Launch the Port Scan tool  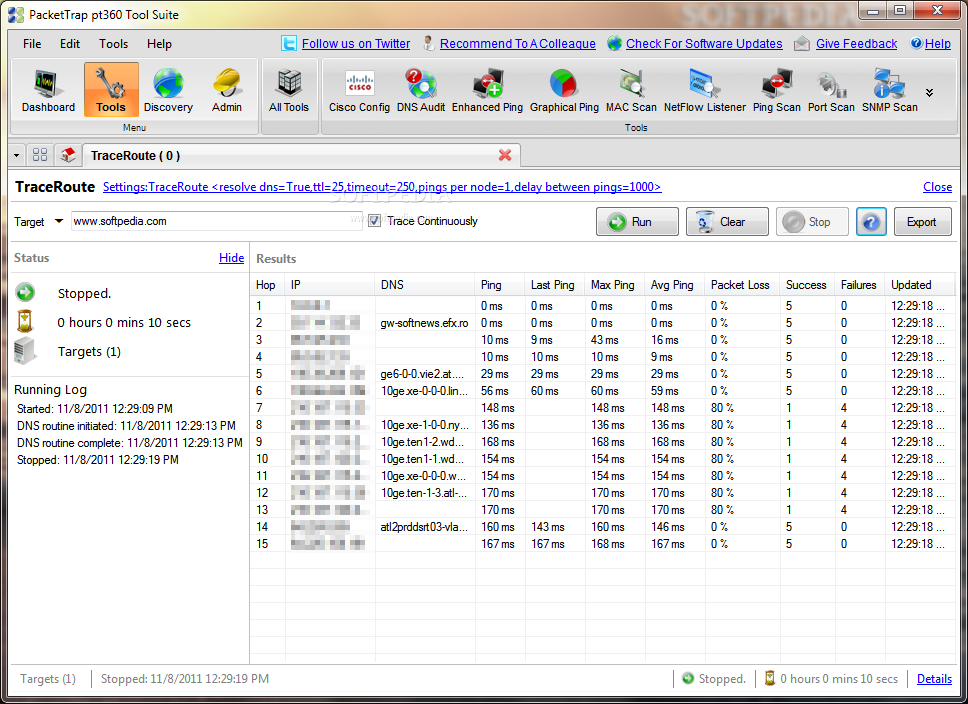831,91
